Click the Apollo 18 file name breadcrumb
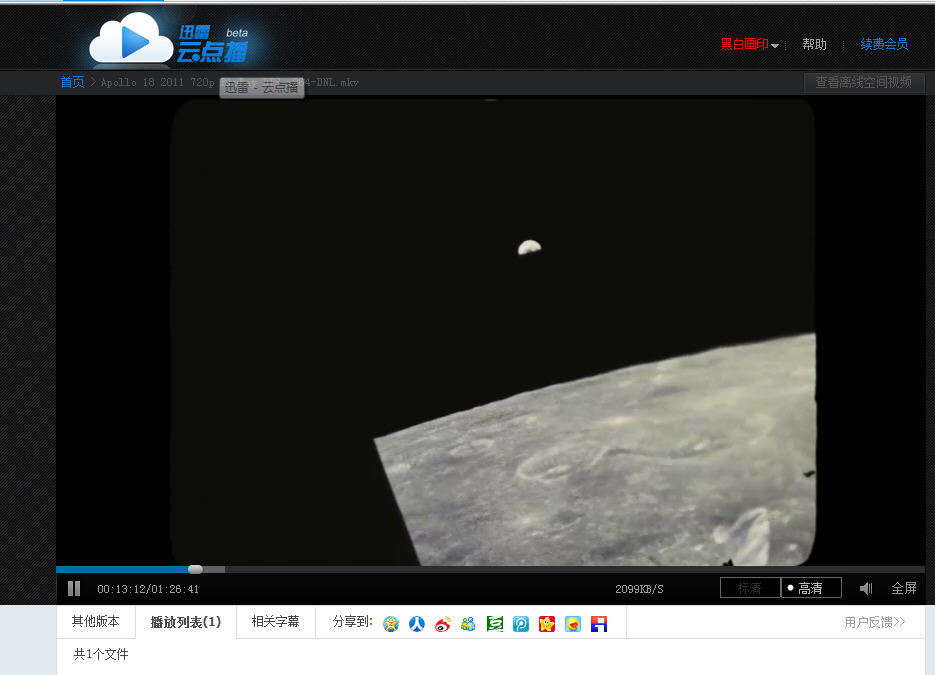This screenshot has height=675, width=935. tap(230, 82)
